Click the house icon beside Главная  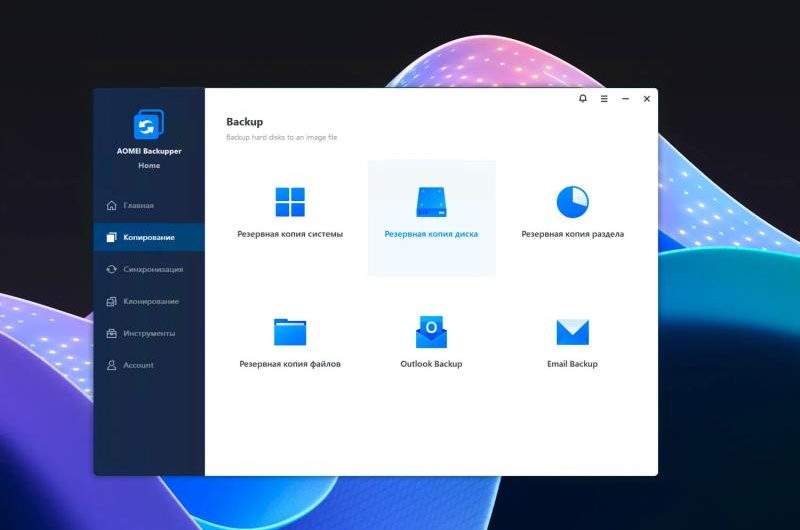pyautogui.click(x=112, y=206)
